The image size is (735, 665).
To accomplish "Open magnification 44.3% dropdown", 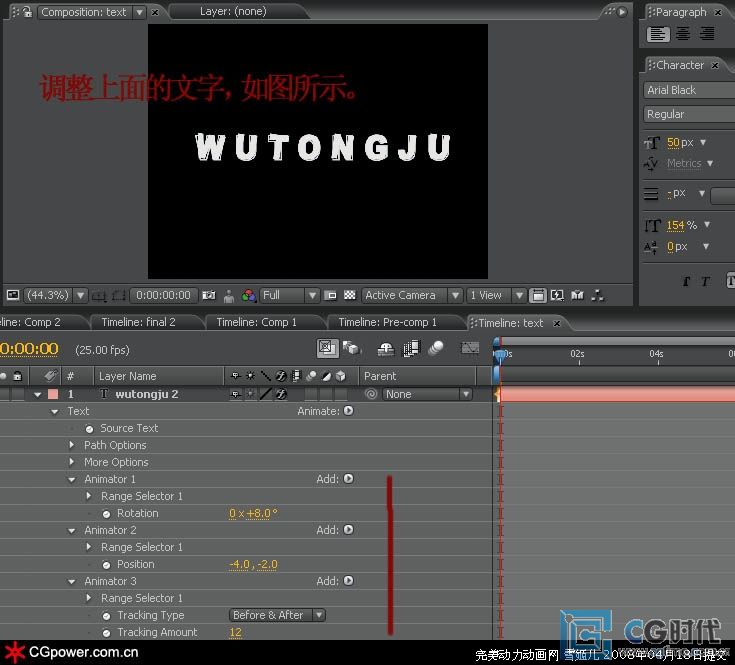I will tap(55, 295).
